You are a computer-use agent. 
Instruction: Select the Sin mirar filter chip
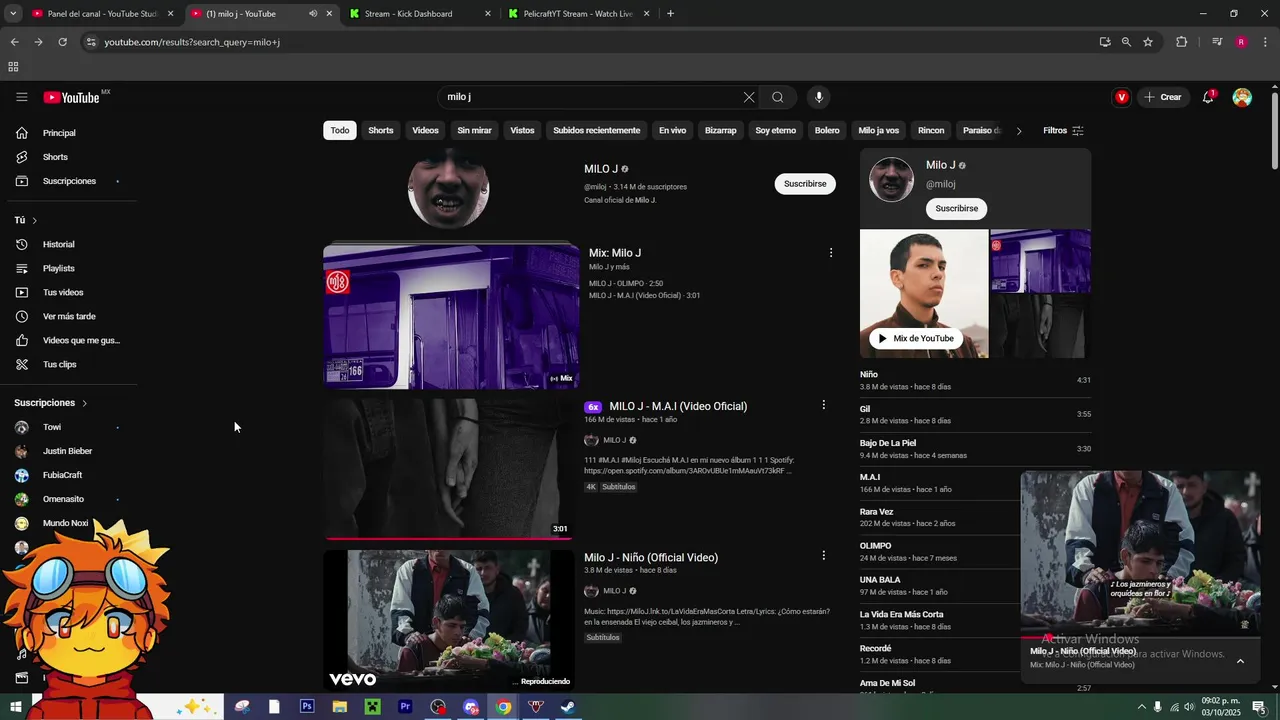474,130
